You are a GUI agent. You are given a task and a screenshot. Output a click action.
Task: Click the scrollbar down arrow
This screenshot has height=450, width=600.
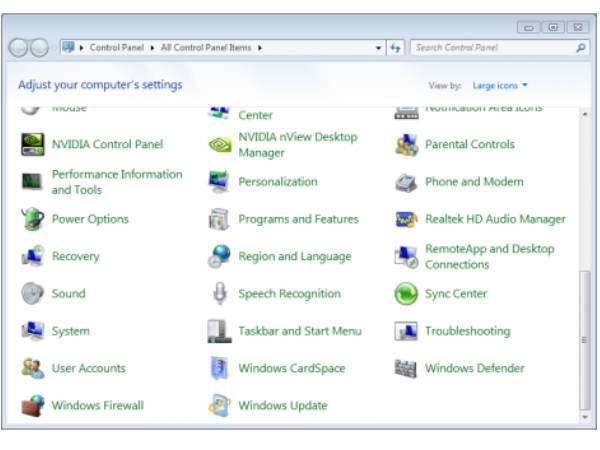point(584,417)
